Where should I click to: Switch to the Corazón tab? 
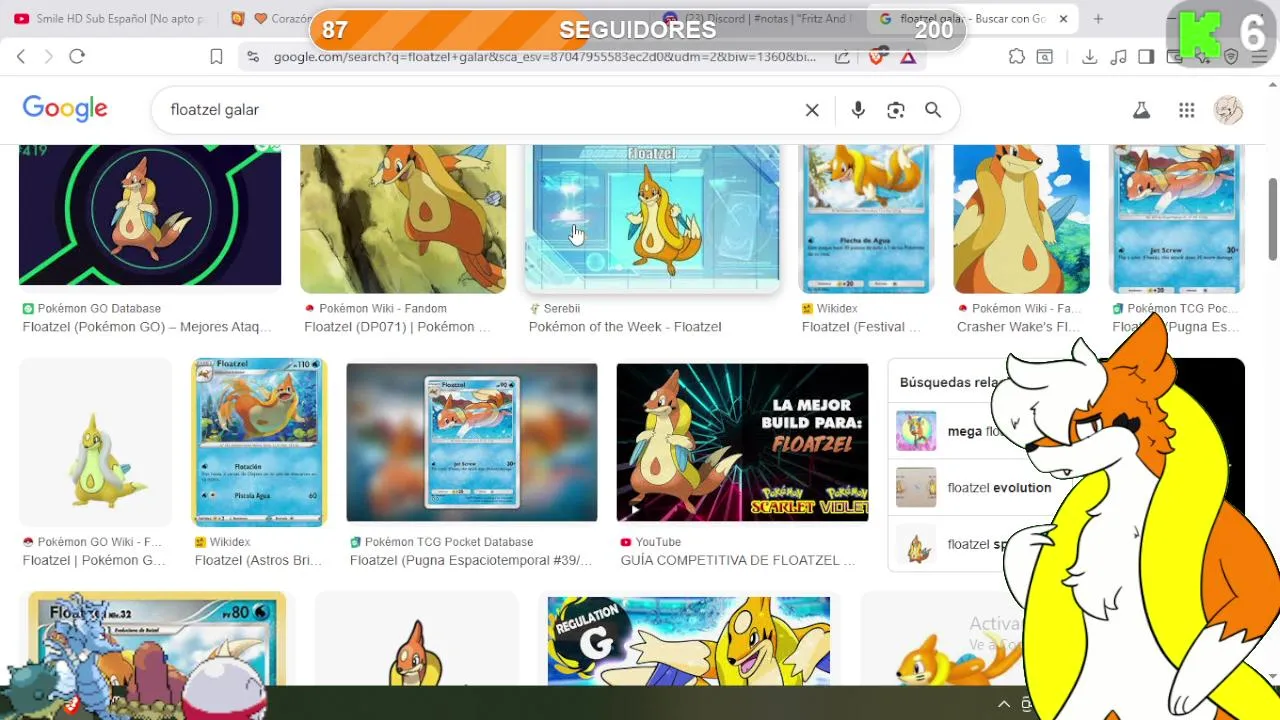click(270, 19)
